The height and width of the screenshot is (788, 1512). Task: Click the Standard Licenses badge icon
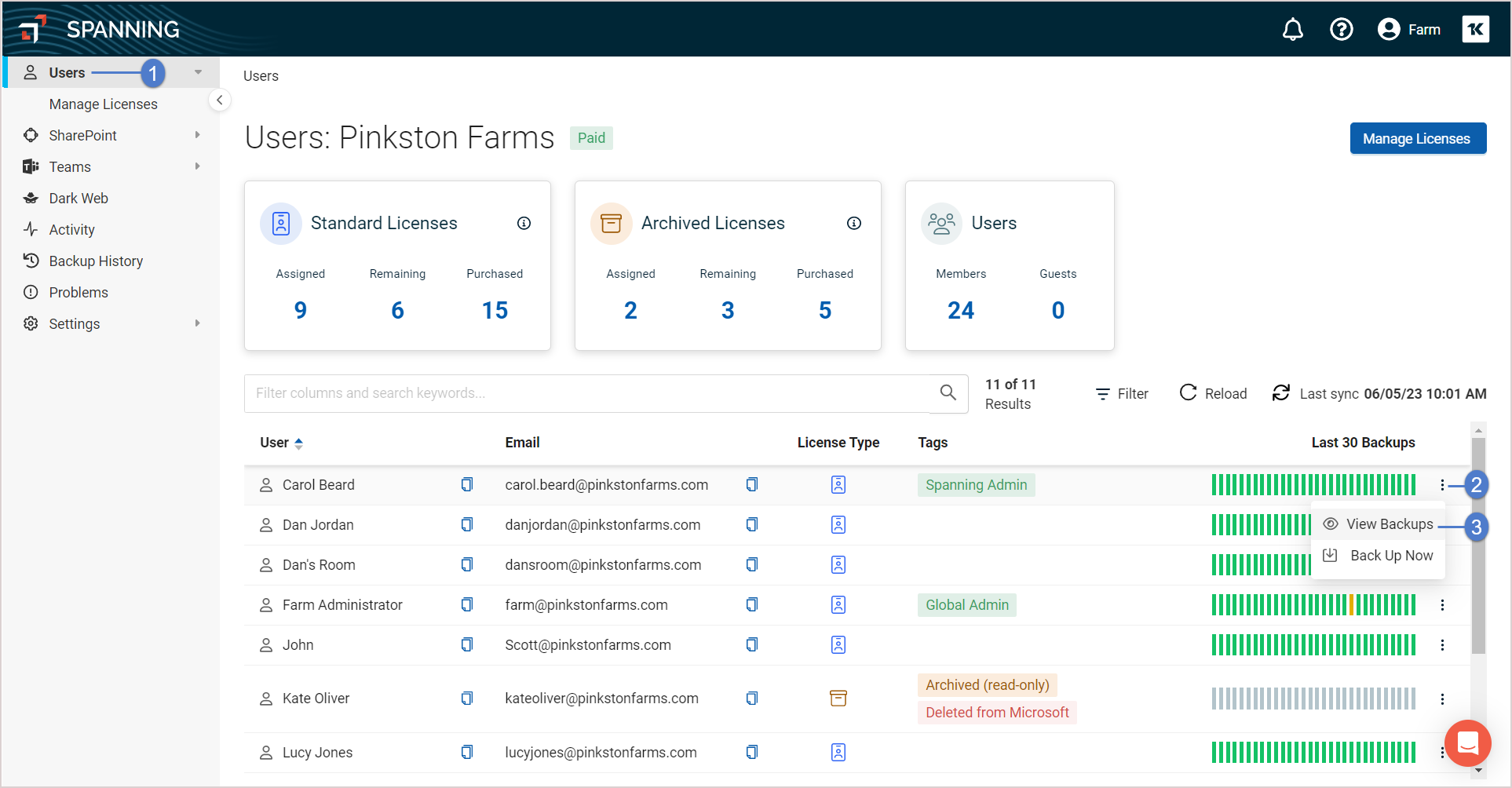click(281, 224)
